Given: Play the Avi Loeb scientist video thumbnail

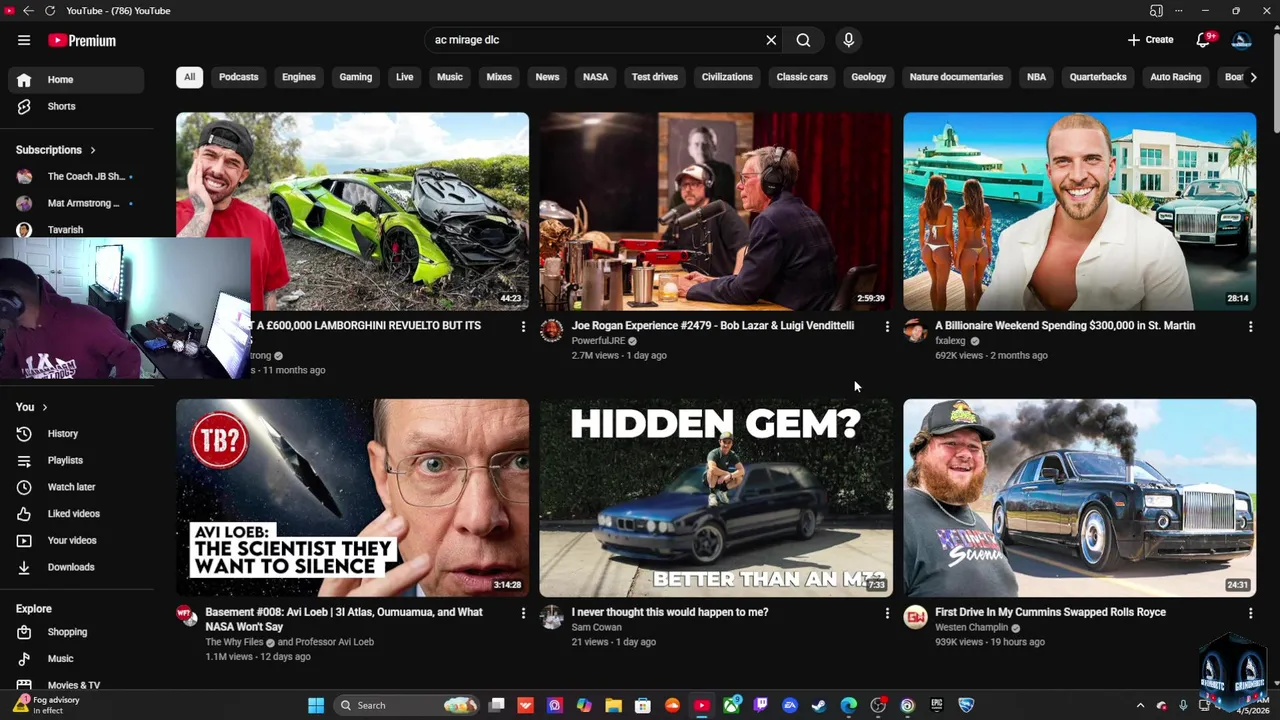Looking at the screenshot, I should (352, 498).
